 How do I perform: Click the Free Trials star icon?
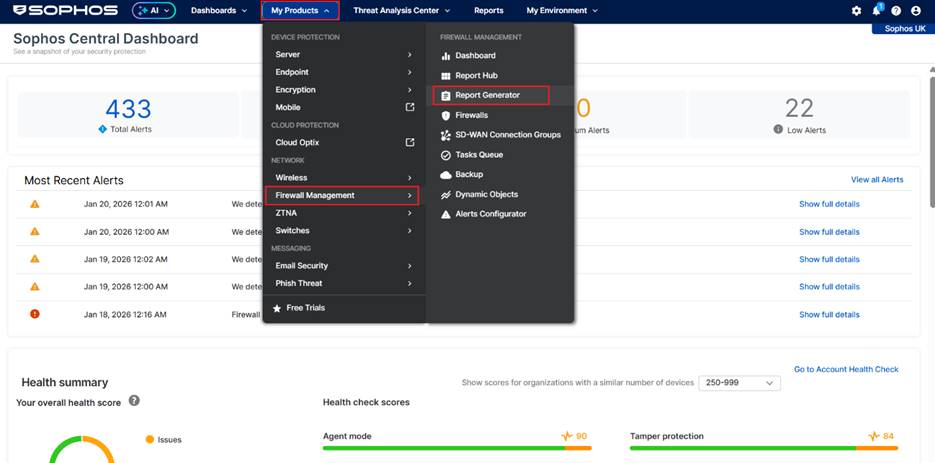(277, 308)
